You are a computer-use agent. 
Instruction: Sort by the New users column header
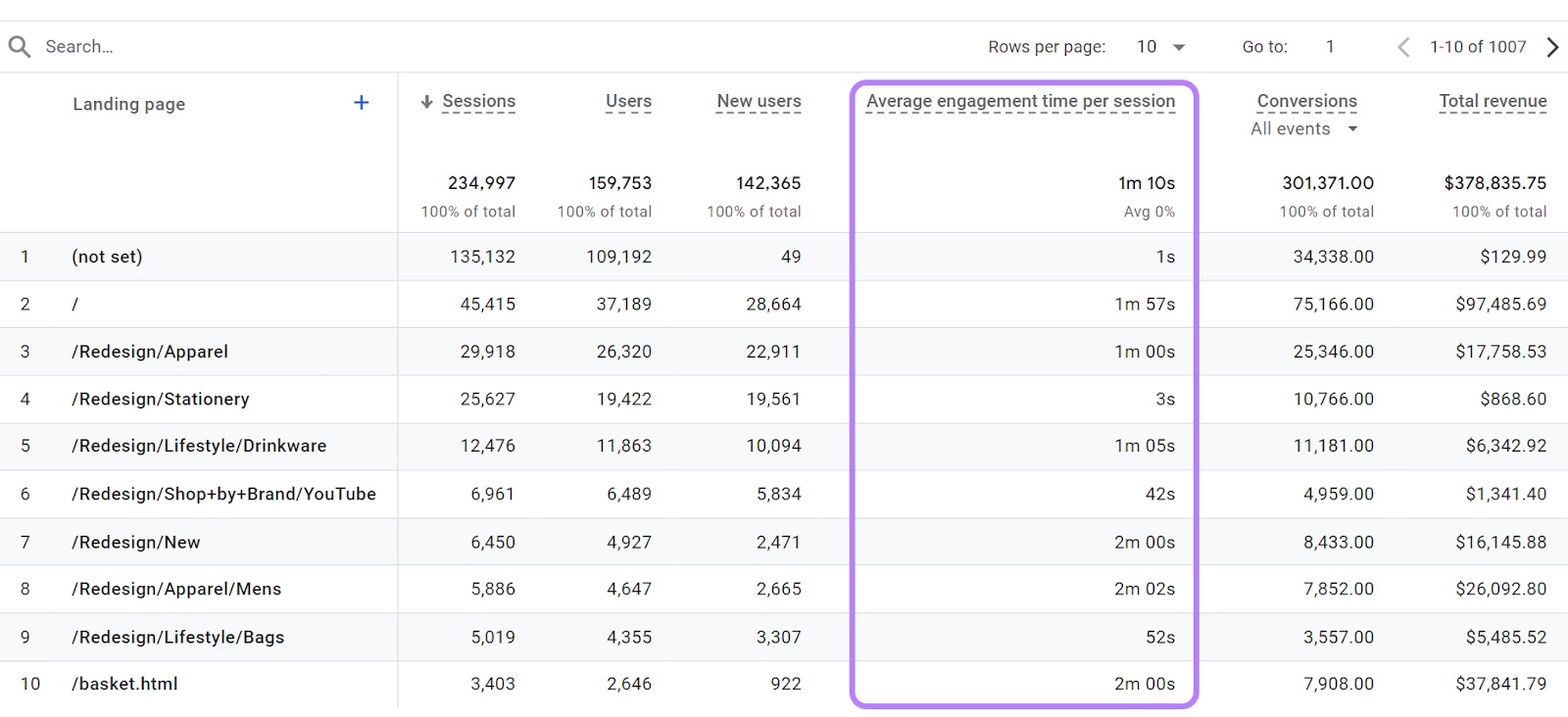(x=759, y=102)
